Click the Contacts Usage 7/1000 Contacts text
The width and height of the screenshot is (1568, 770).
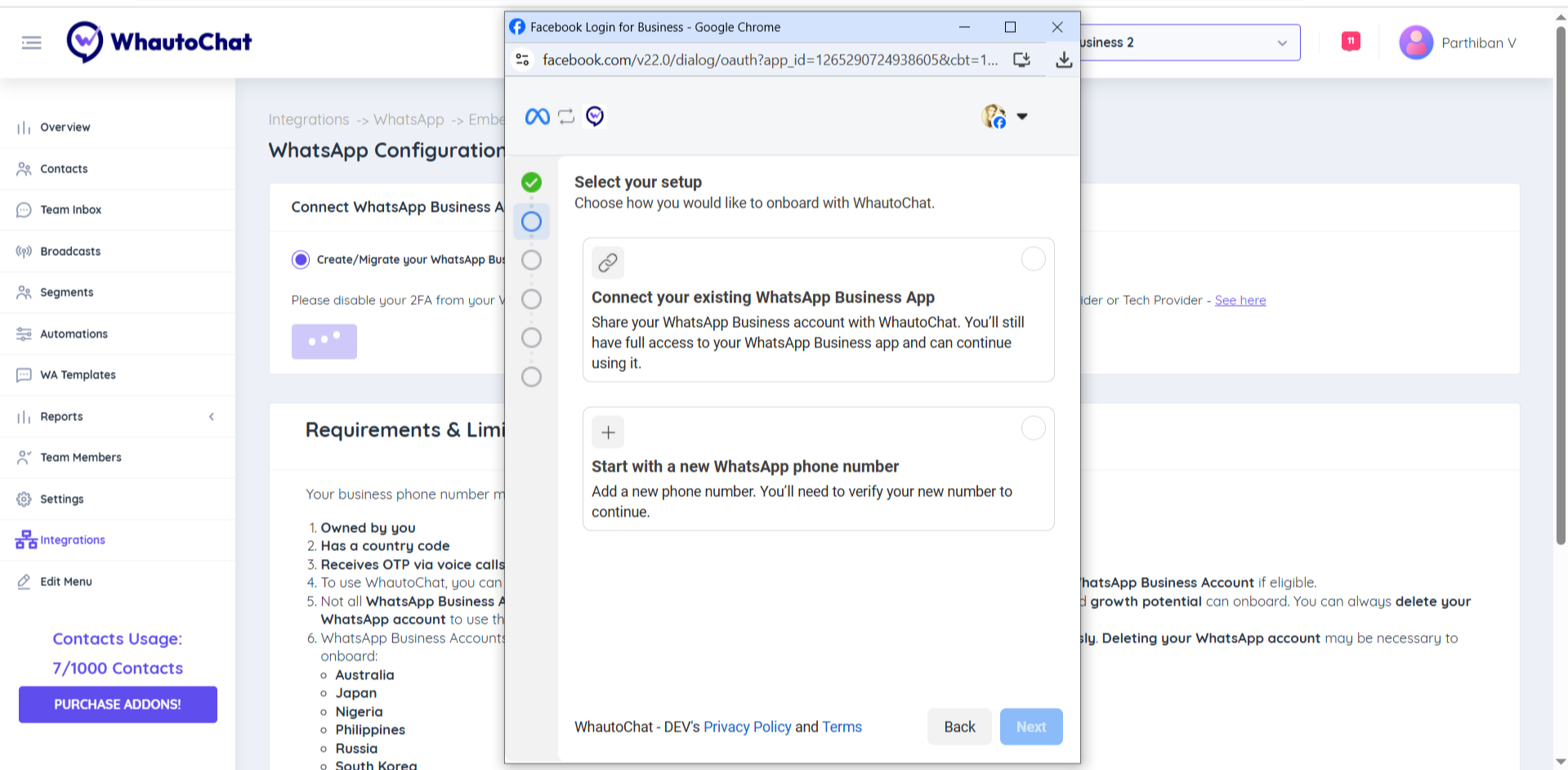click(118, 654)
